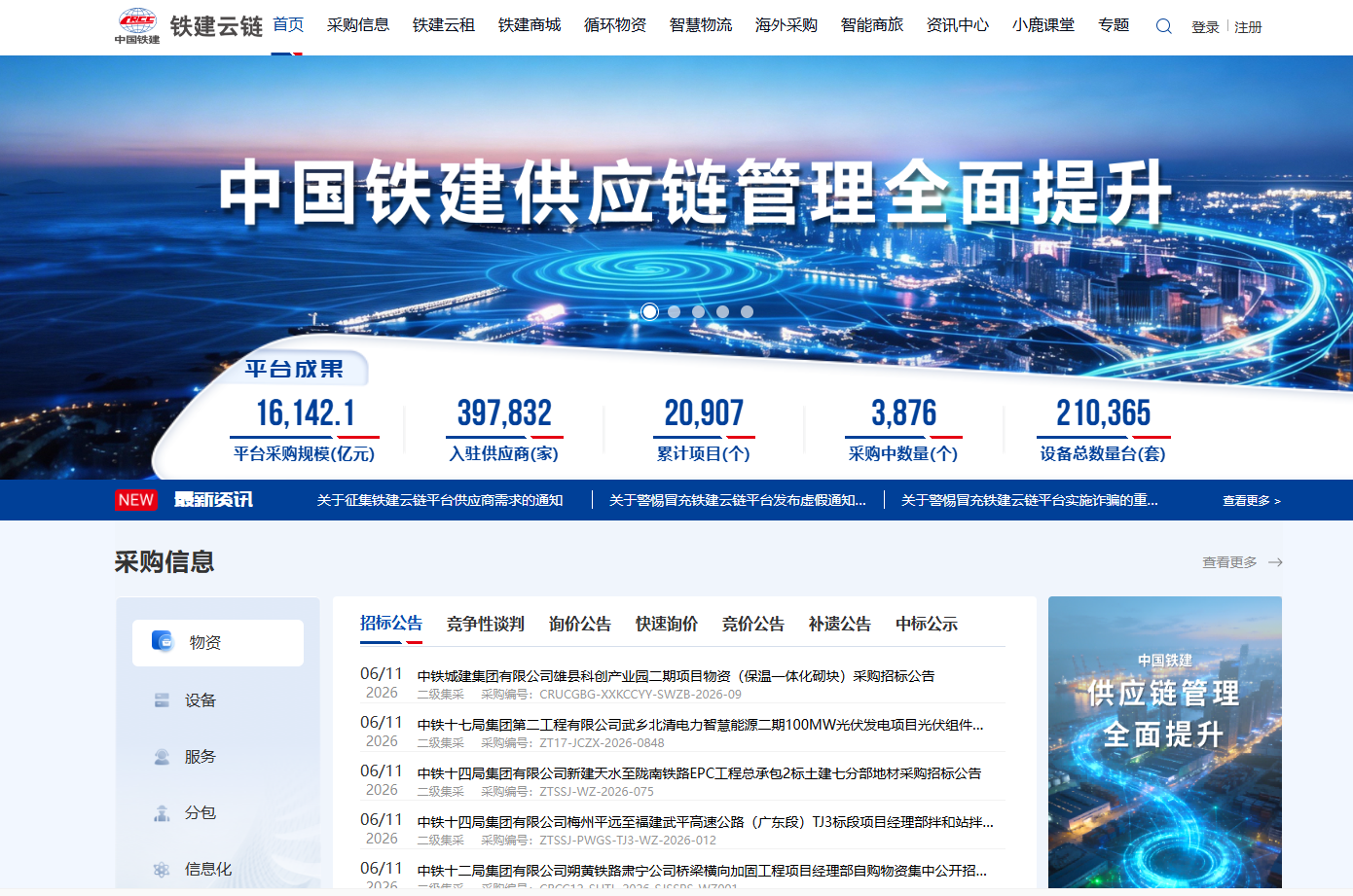Click the 采购中数量 3,876 statistic
This screenshot has width=1353, height=896.
pos(903,428)
